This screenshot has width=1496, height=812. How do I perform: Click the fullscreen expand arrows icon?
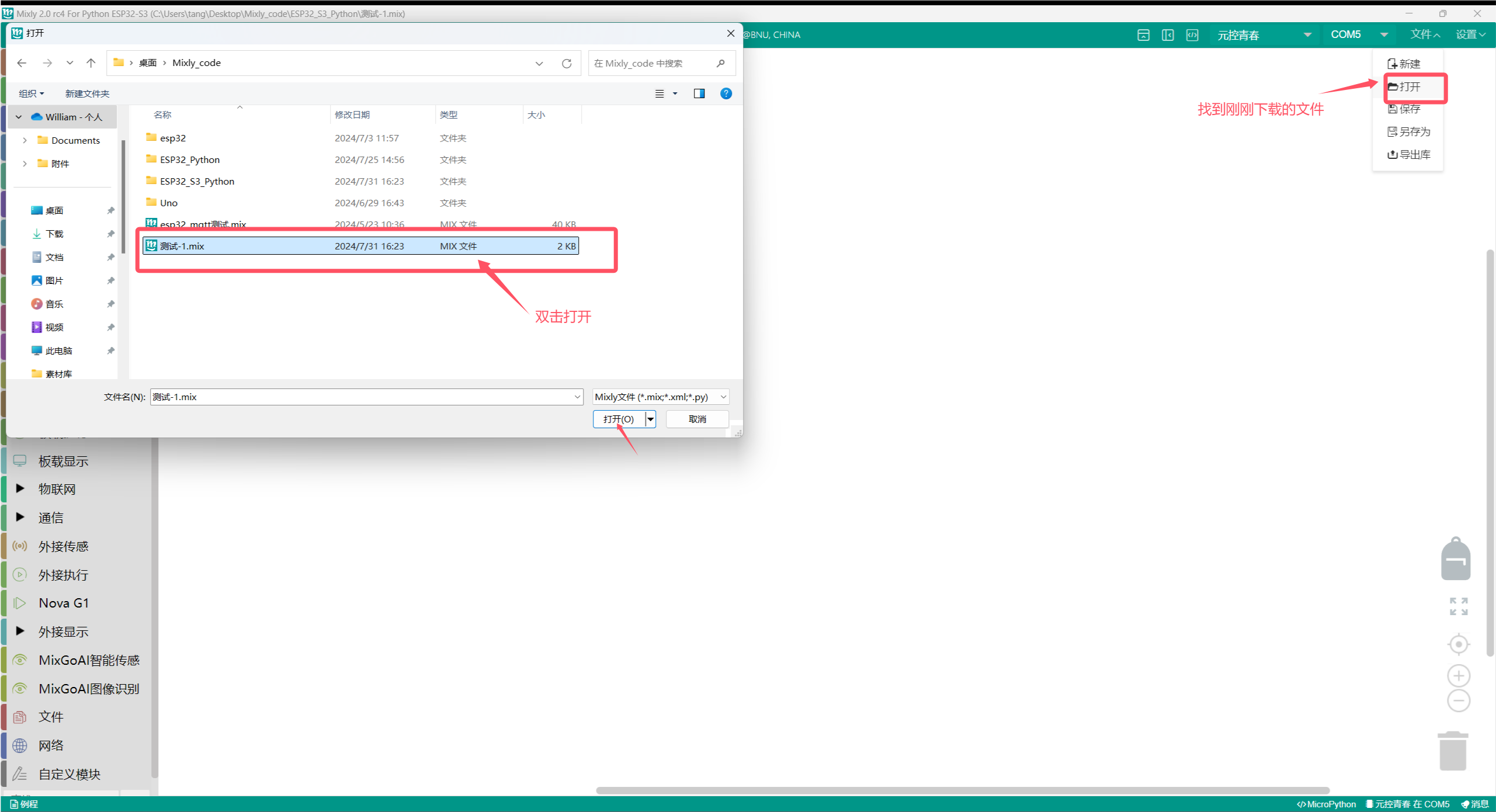[x=1459, y=606]
